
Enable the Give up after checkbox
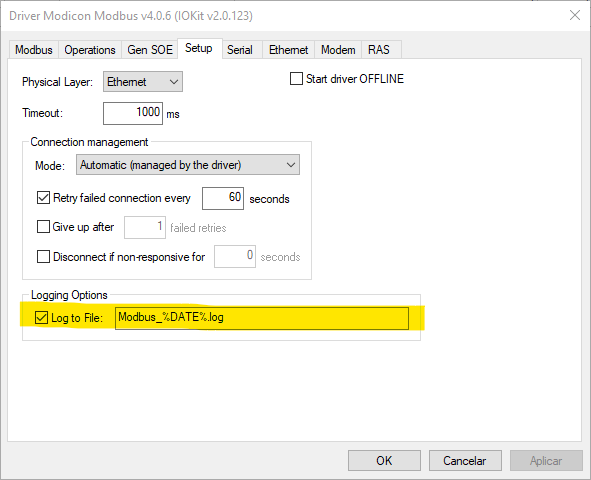pyautogui.click(x=43, y=227)
